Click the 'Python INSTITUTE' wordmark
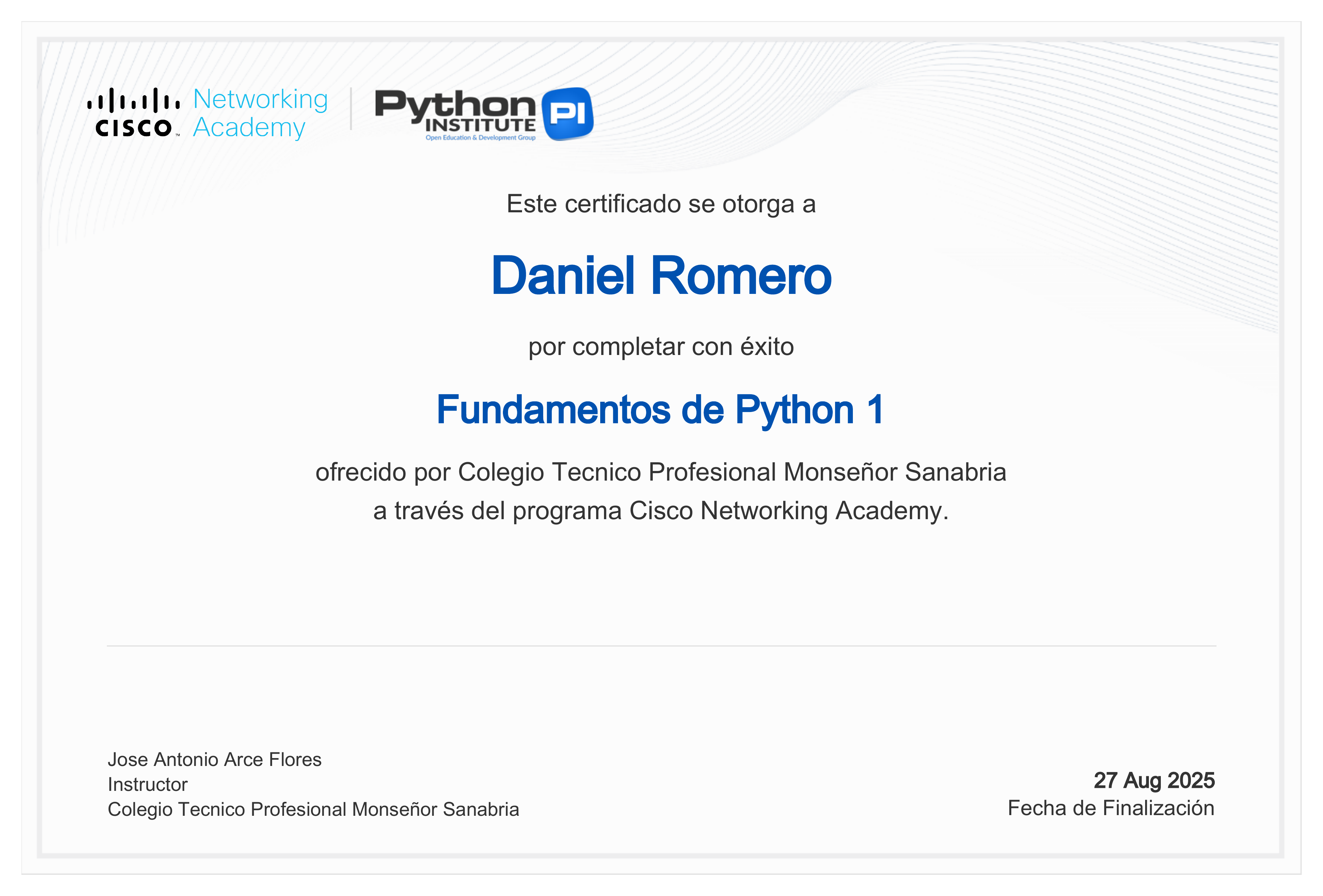 point(455,111)
